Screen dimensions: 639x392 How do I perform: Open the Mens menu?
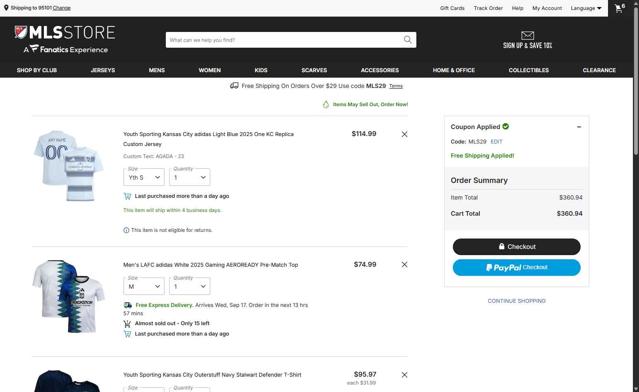[156, 70]
